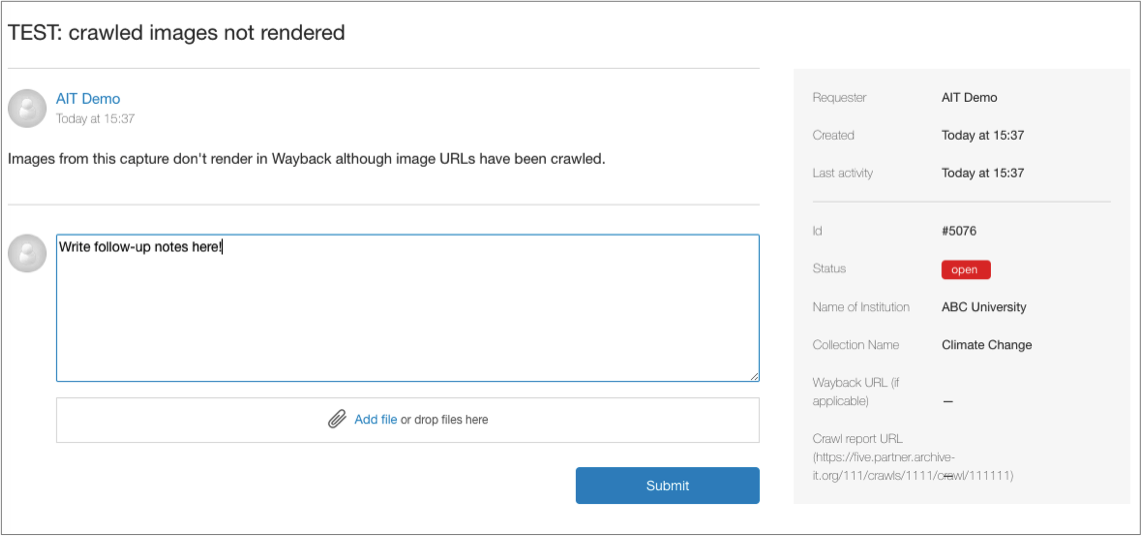
Task: Click the avatar beside the reply box
Action: pyautogui.click(x=27, y=254)
